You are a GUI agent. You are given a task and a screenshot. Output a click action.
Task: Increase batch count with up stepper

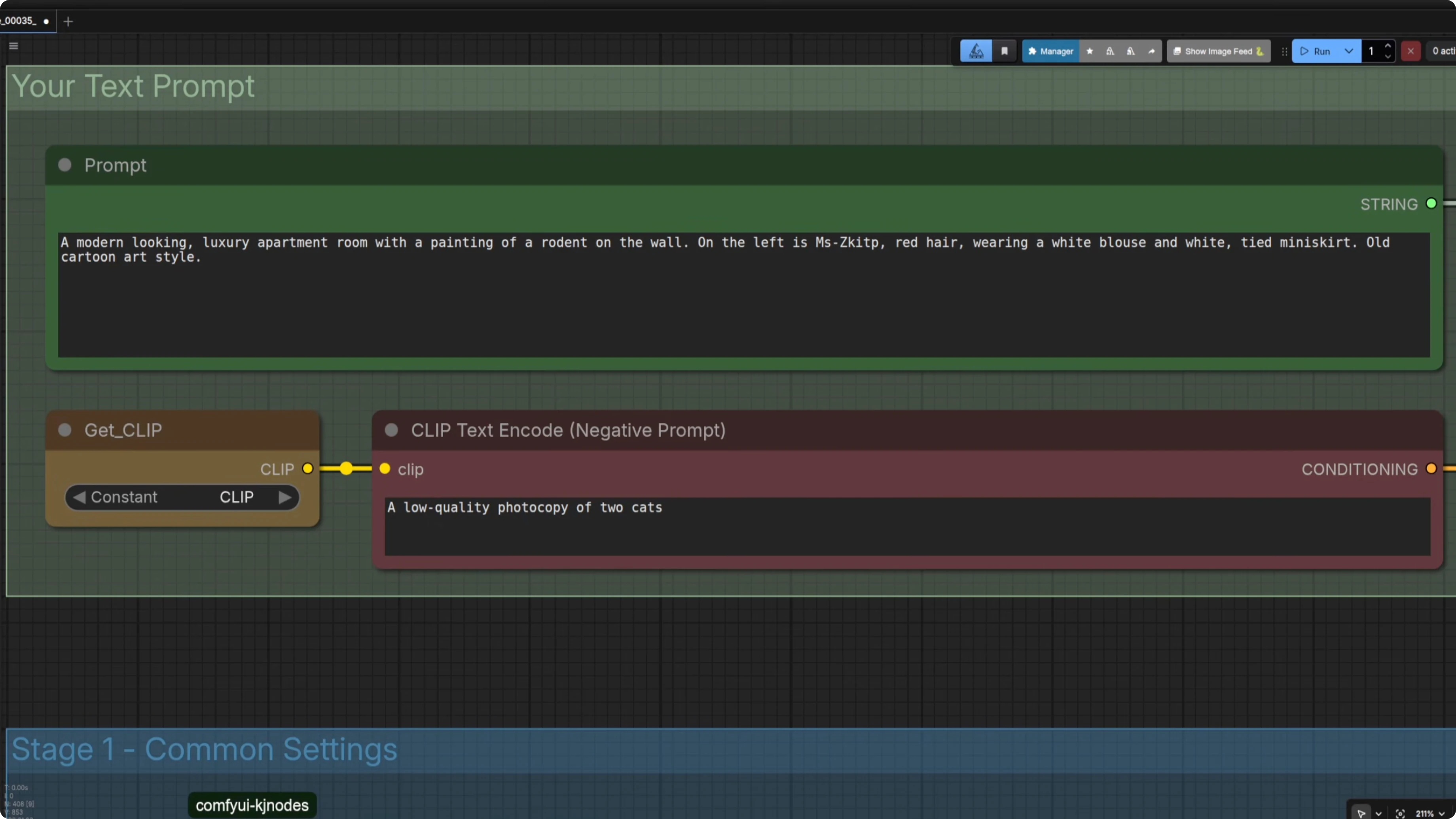[1388, 46]
